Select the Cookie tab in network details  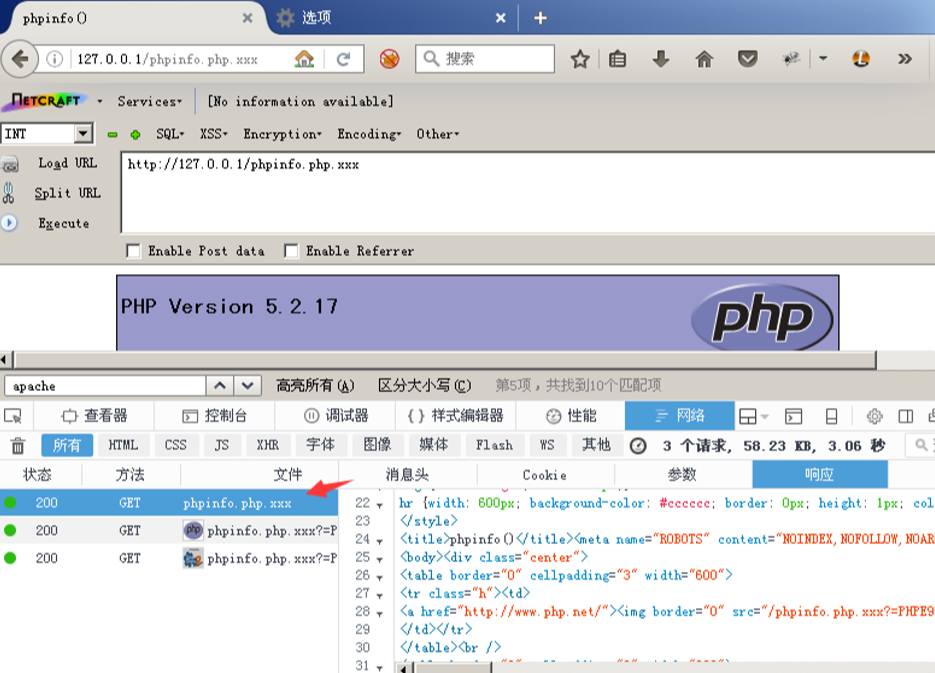543,474
